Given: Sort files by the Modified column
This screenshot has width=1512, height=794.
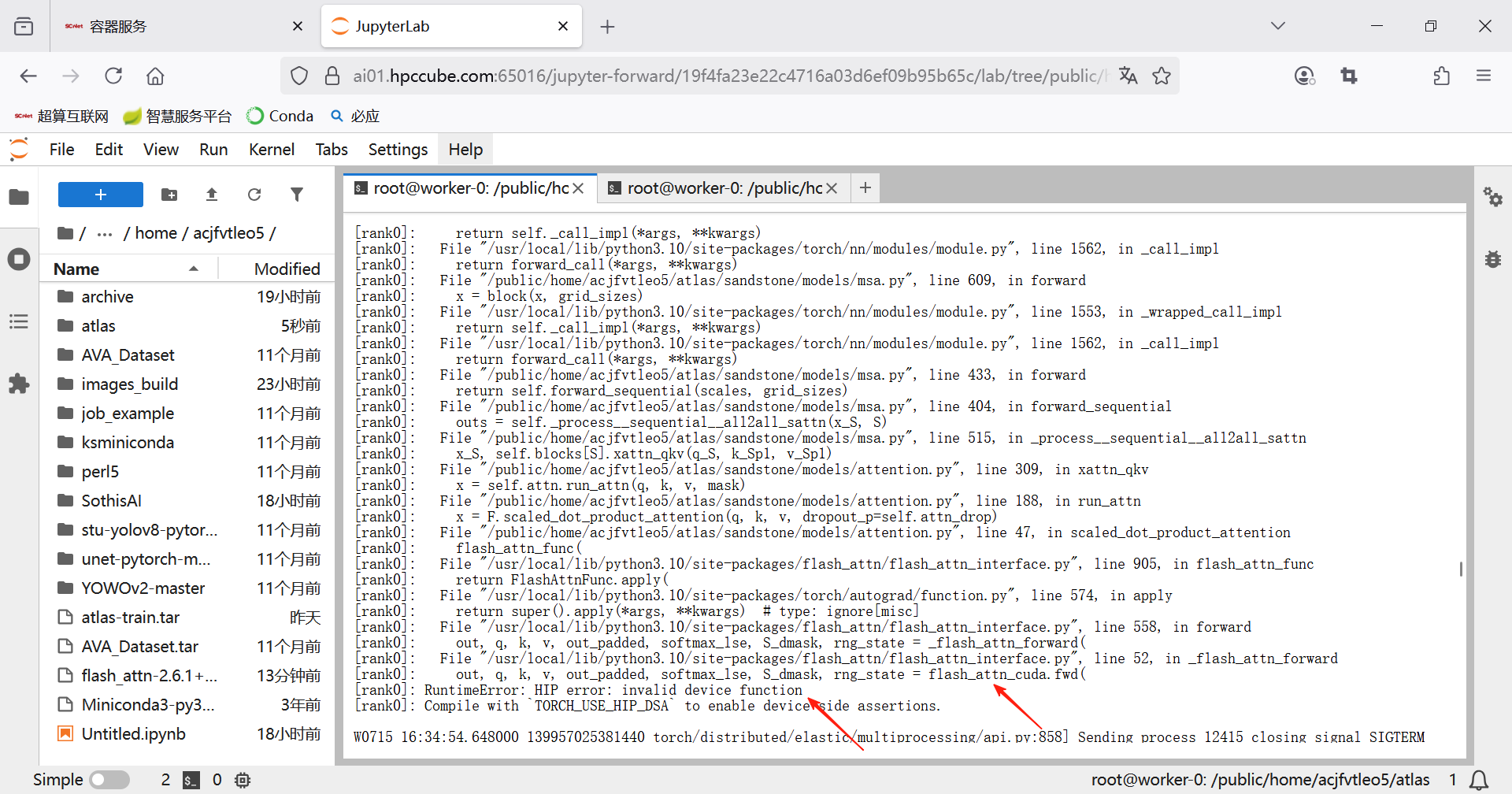Looking at the screenshot, I should 287,269.
